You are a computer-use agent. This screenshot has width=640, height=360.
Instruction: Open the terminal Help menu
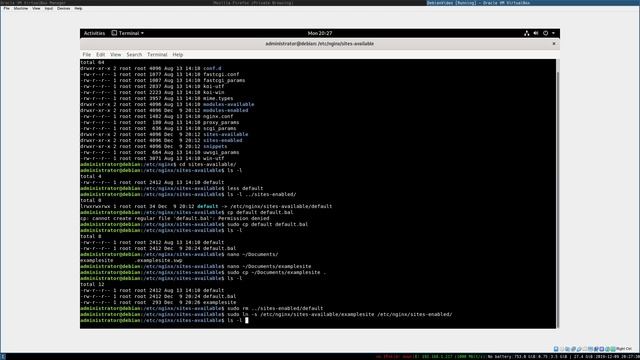(x=178, y=54)
